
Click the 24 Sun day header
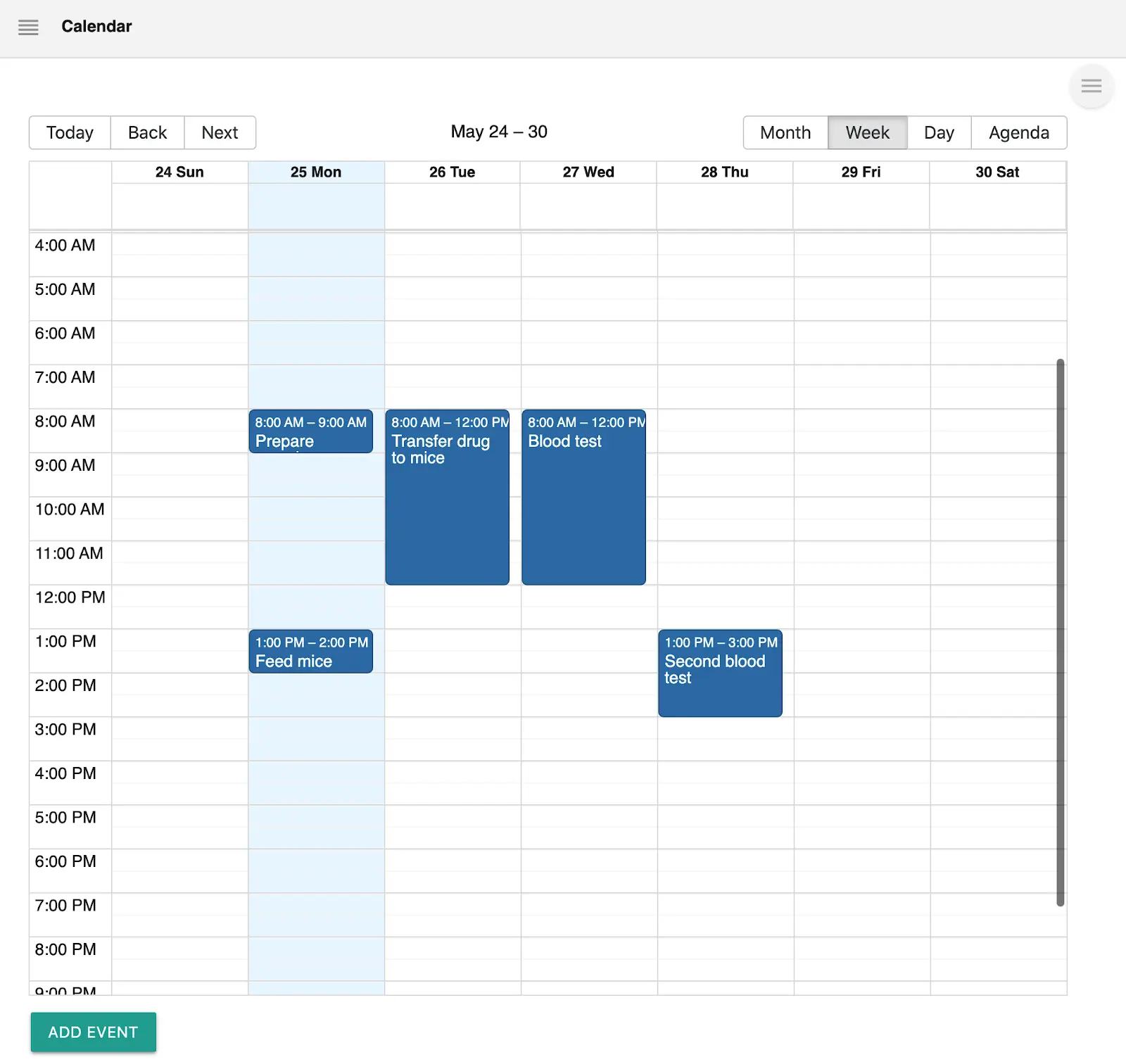pos(179,172)
